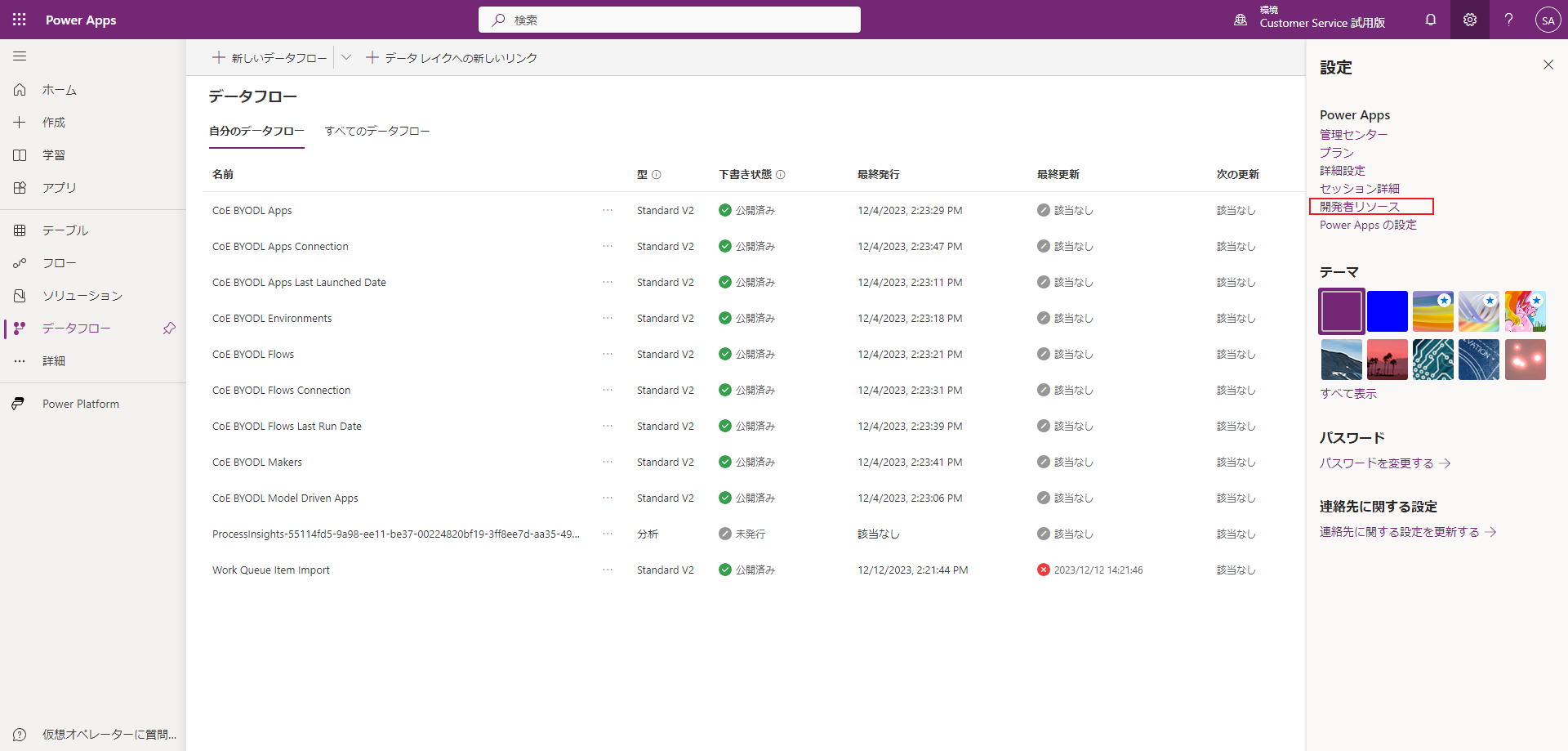This screenshot has width=1568, height=751.
Task: Open Power Apps の設定 link
Action: pyautogui.click(x=1368, y=225)
